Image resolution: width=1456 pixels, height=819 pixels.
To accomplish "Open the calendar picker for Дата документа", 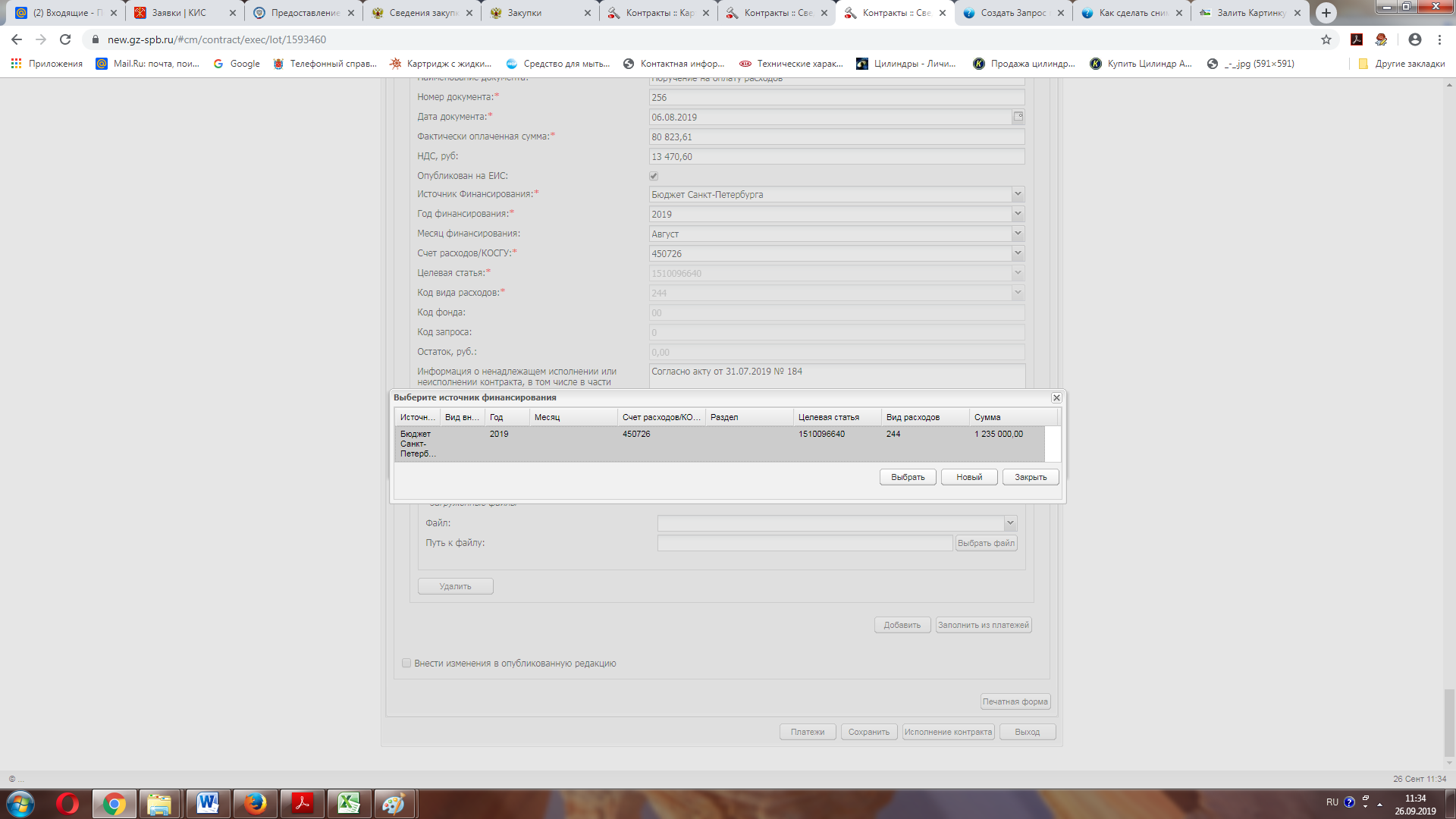I will 1018,117.
